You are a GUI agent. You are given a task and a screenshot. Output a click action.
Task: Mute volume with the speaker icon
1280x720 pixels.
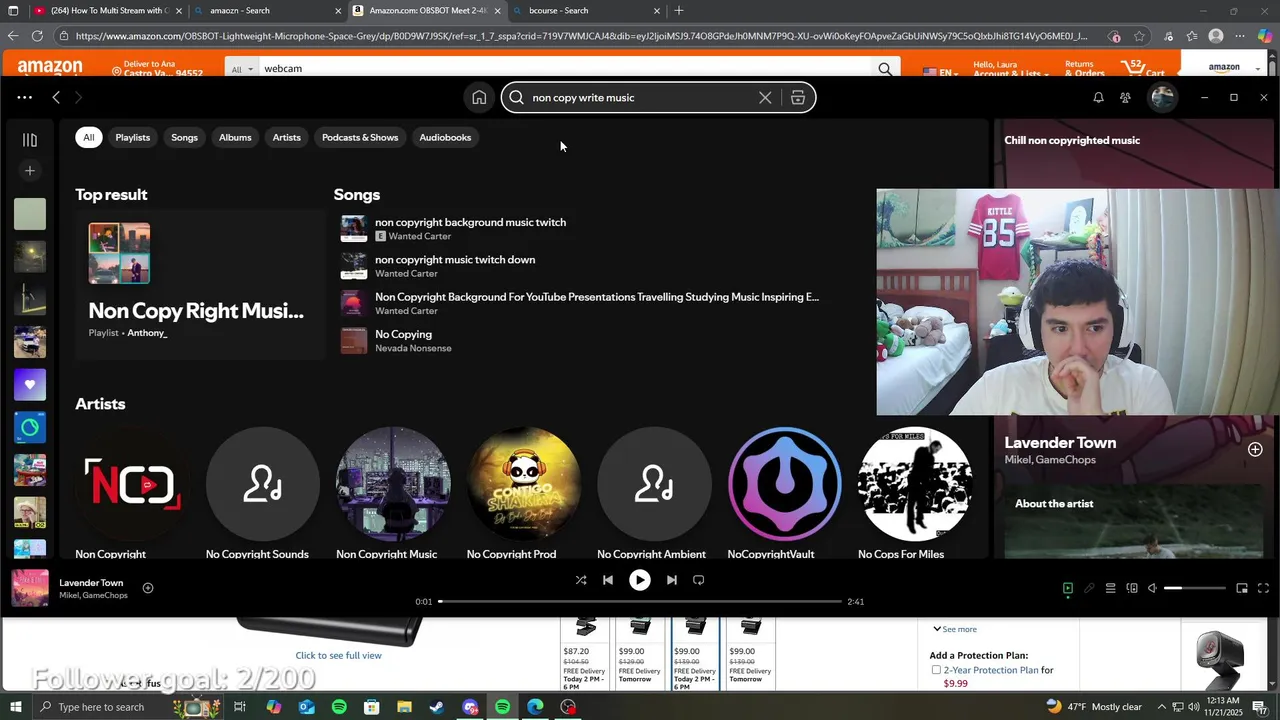click(x=1152, y=588)
